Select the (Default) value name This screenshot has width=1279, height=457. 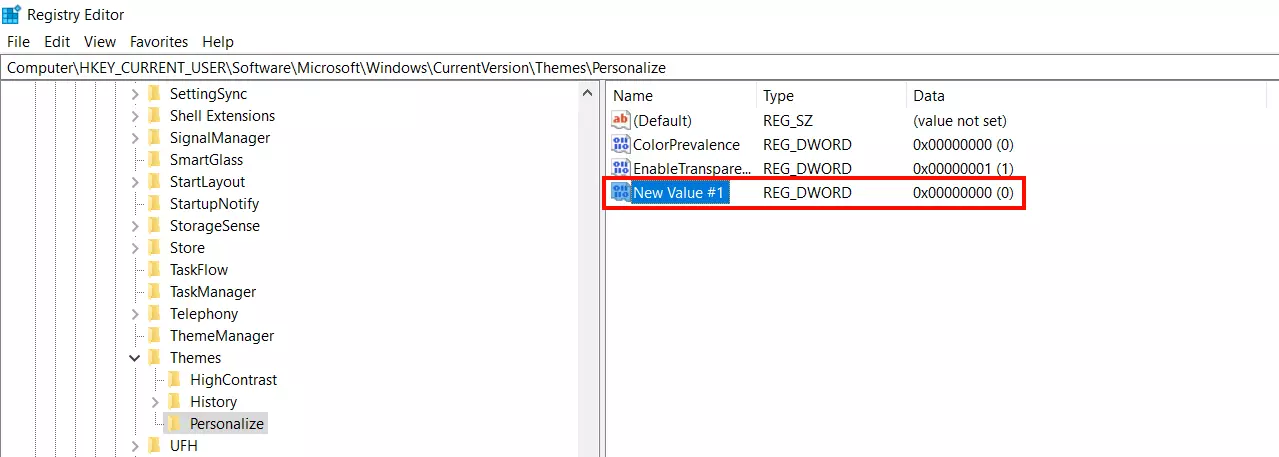pyautogui.click(x=662, y=121)
